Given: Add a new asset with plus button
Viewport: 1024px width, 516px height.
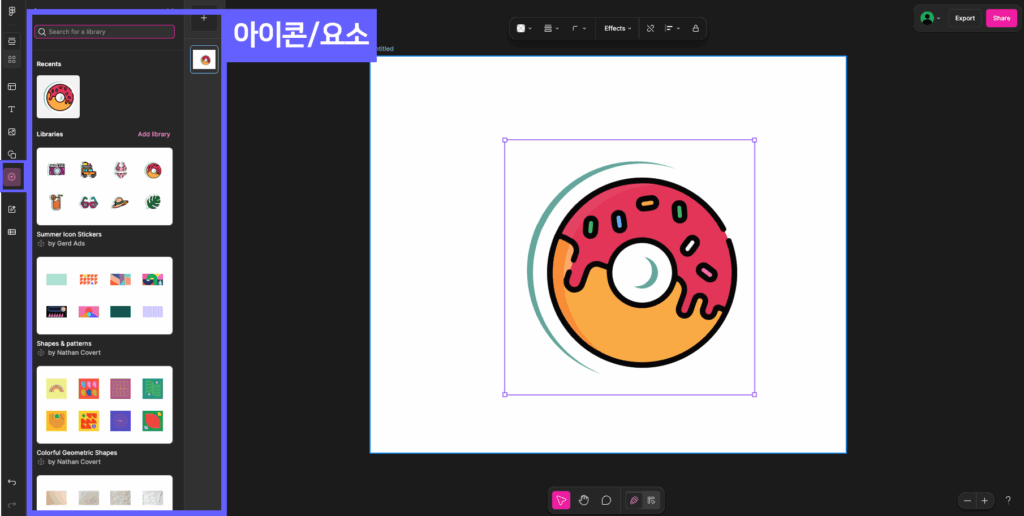Looking at the screenshot, I should 204,18.
